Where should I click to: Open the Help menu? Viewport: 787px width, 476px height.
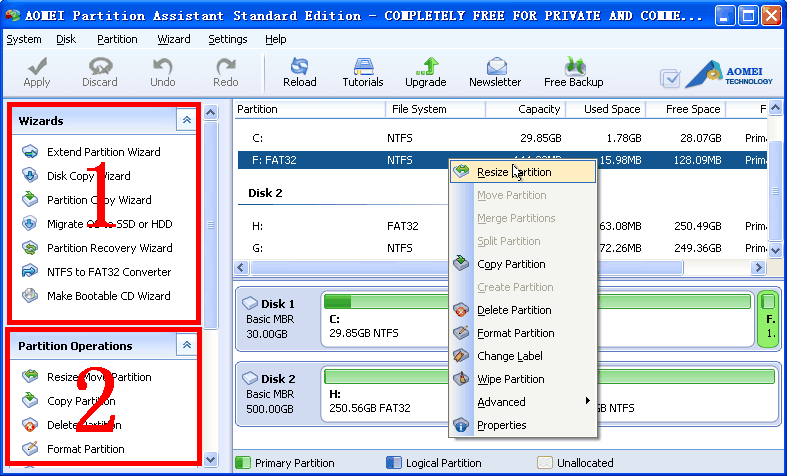pyautogui.click(x=276, y=39)
